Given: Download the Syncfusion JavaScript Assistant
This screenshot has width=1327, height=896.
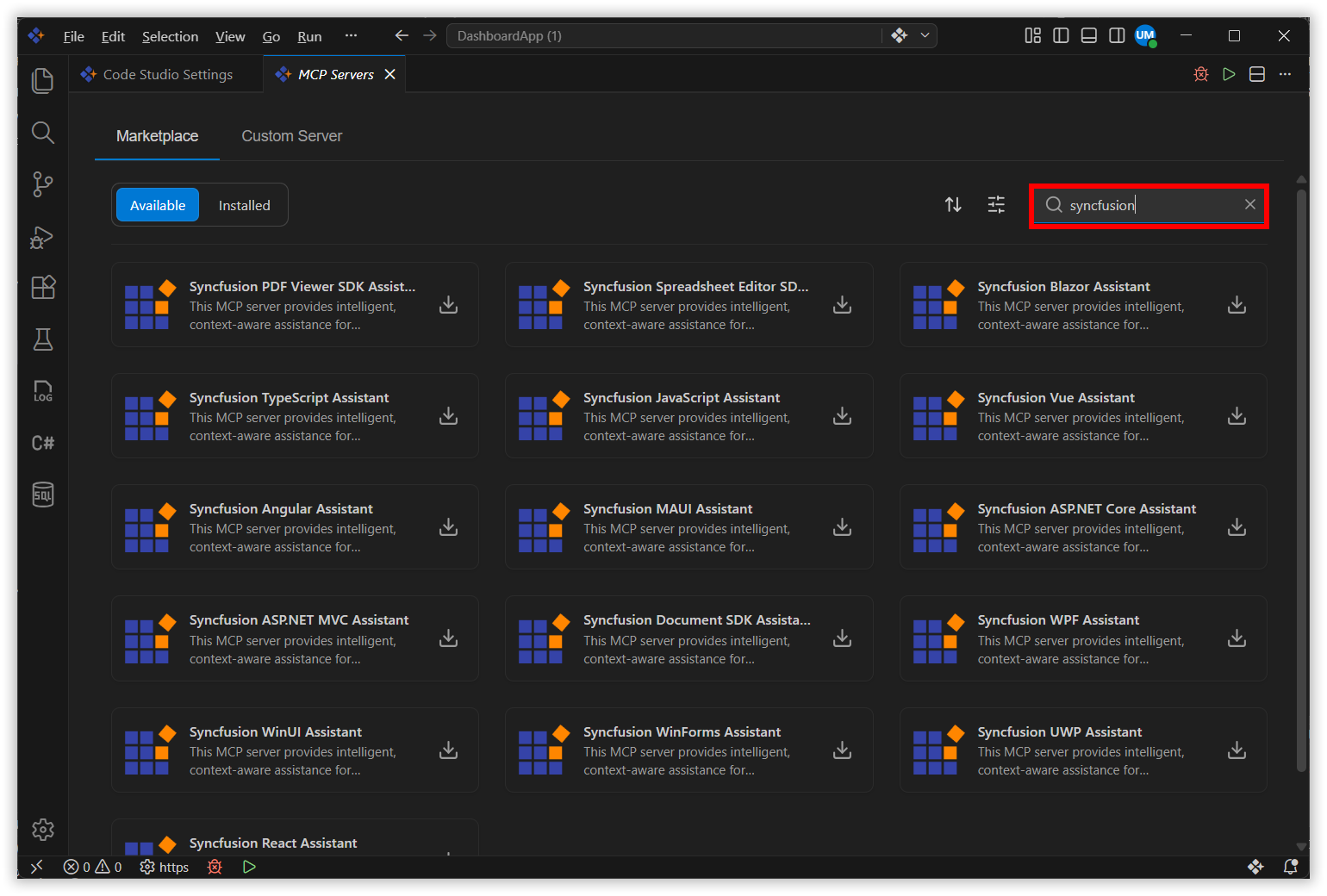Looking at the screenshot, I should coord(843,416).
